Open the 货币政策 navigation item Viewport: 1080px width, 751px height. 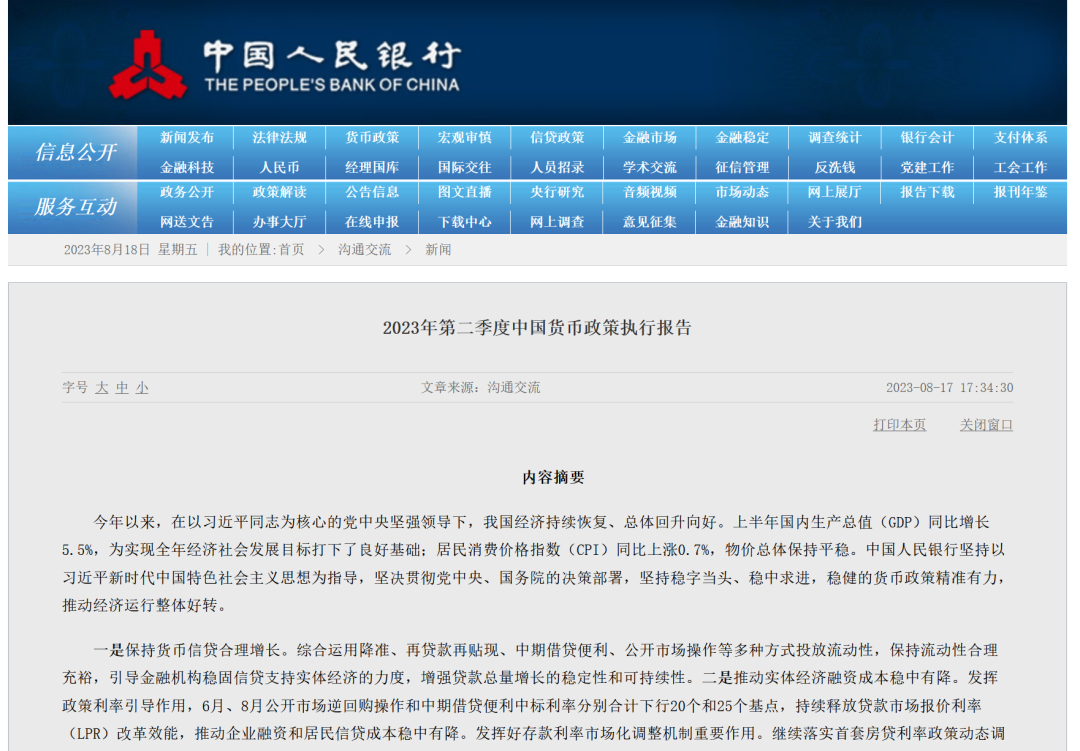(372, 138)
